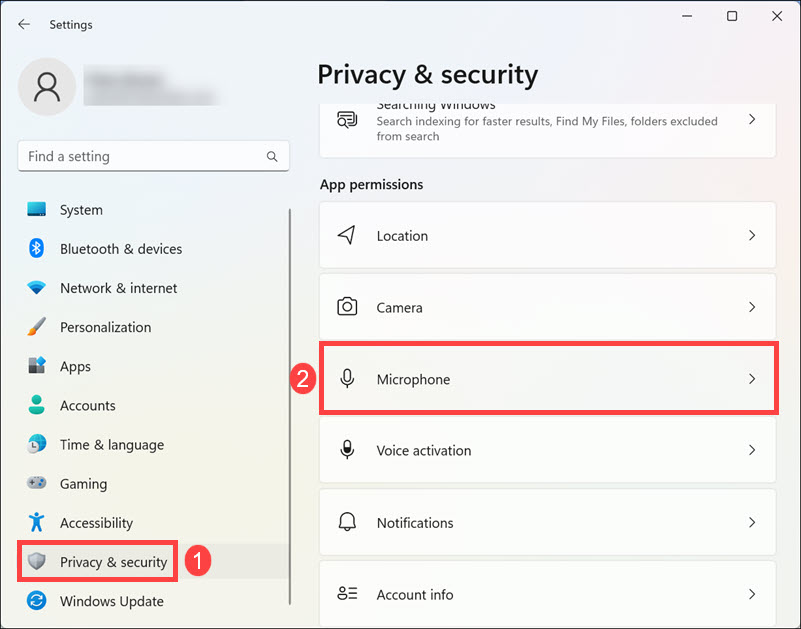Open Notifications chevron arrow
This screenshot has height=629, width=801.
point(752,522)
